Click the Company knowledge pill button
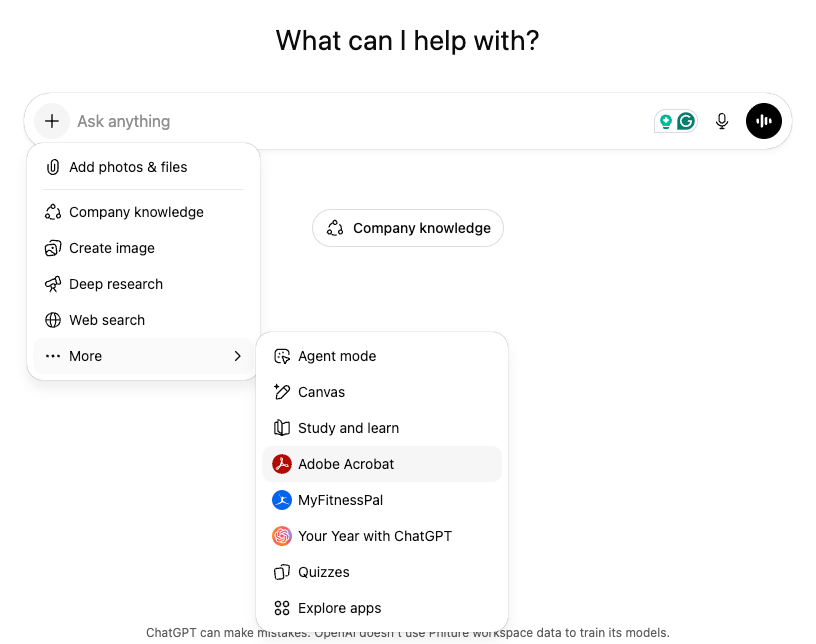The width and height of the screenshot is (816, 644). pyautogui.click(x=408, y=228)
